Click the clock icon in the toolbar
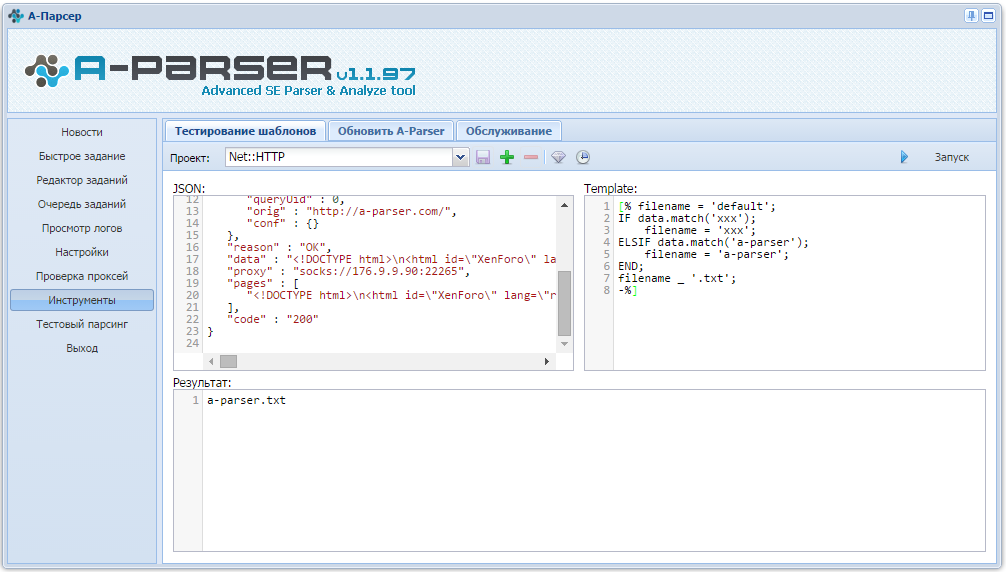This screenshot has width=1006, height=572. click(583, 157)
